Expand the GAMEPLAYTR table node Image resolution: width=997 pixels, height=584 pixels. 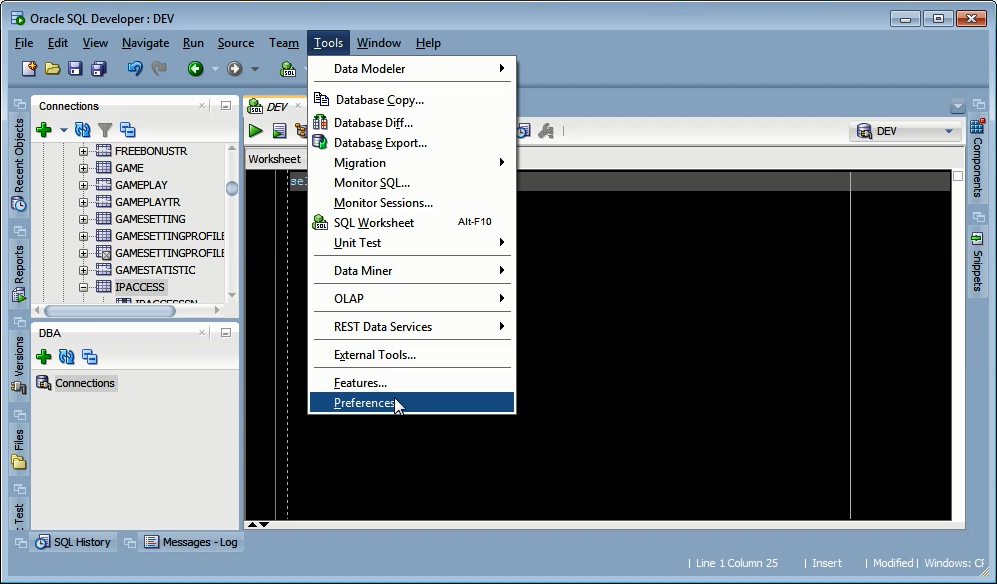[83, 202]
